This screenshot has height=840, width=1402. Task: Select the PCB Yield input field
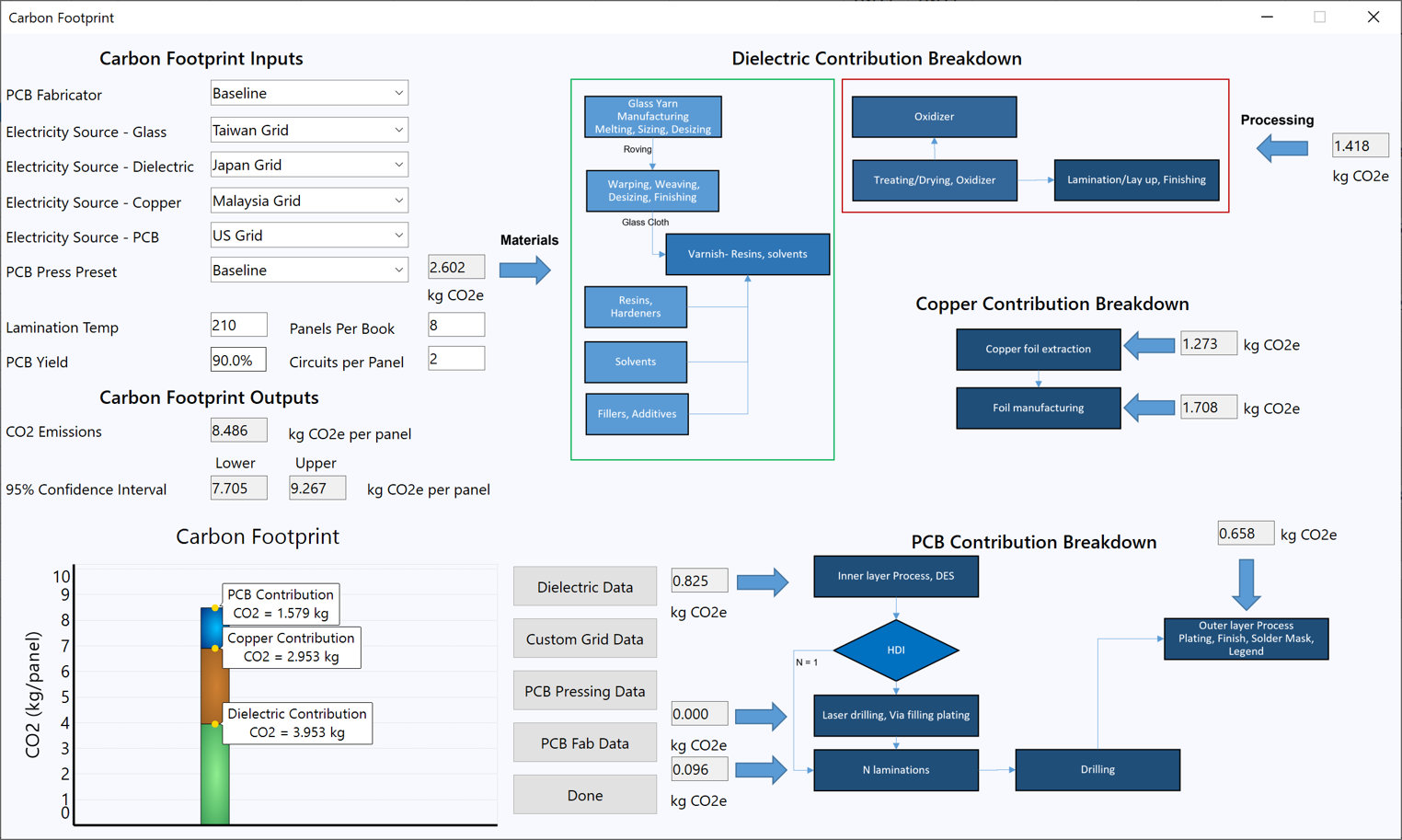(x=238, y=361)
